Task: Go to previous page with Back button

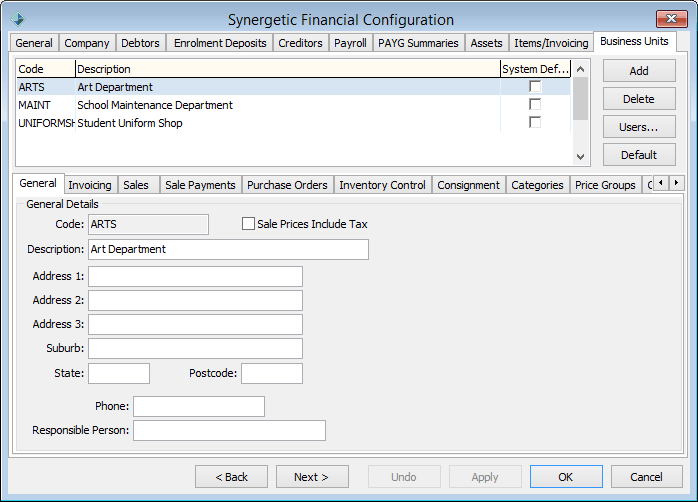Action: pyautogui.click(x=231, y=477)
